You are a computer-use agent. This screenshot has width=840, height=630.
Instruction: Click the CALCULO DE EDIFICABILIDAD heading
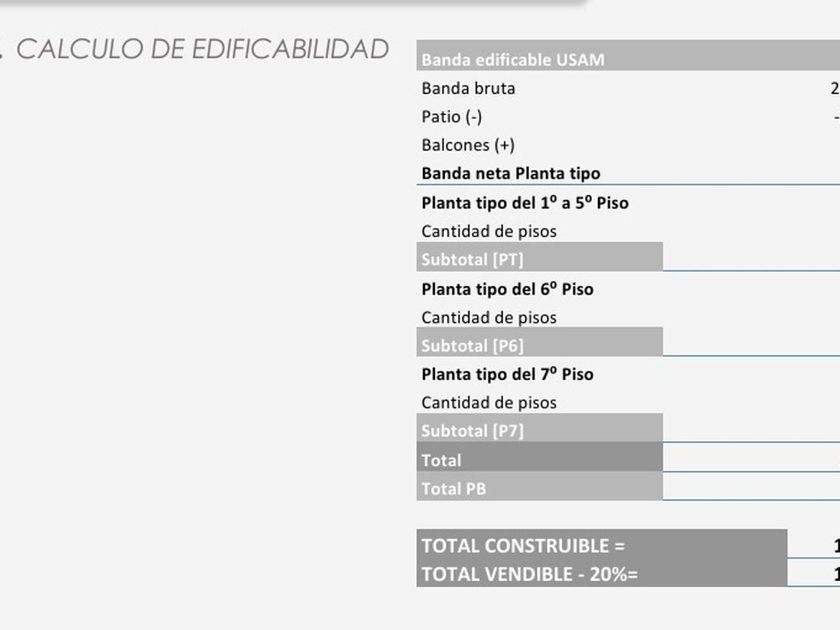(202, 49)
